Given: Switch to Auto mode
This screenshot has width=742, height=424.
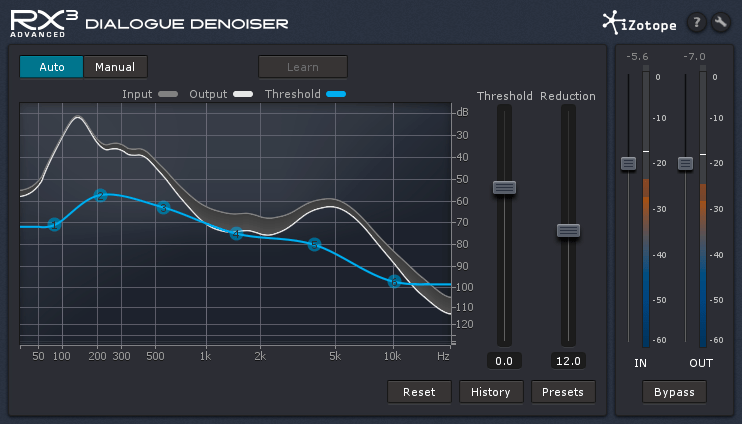Looking at the screenshot, I should pos(51,67).
